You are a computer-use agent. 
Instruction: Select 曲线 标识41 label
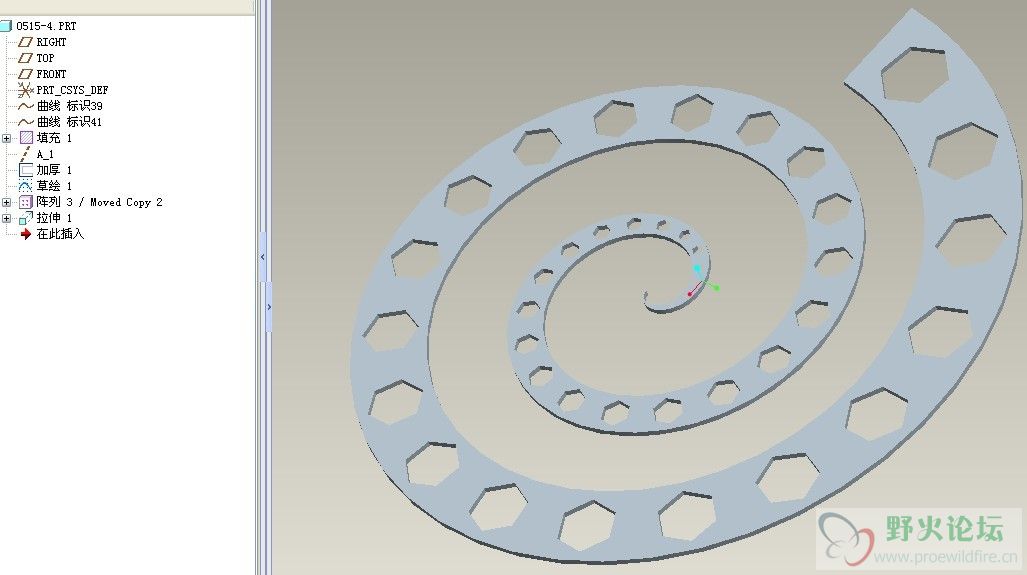pos(69,122)
